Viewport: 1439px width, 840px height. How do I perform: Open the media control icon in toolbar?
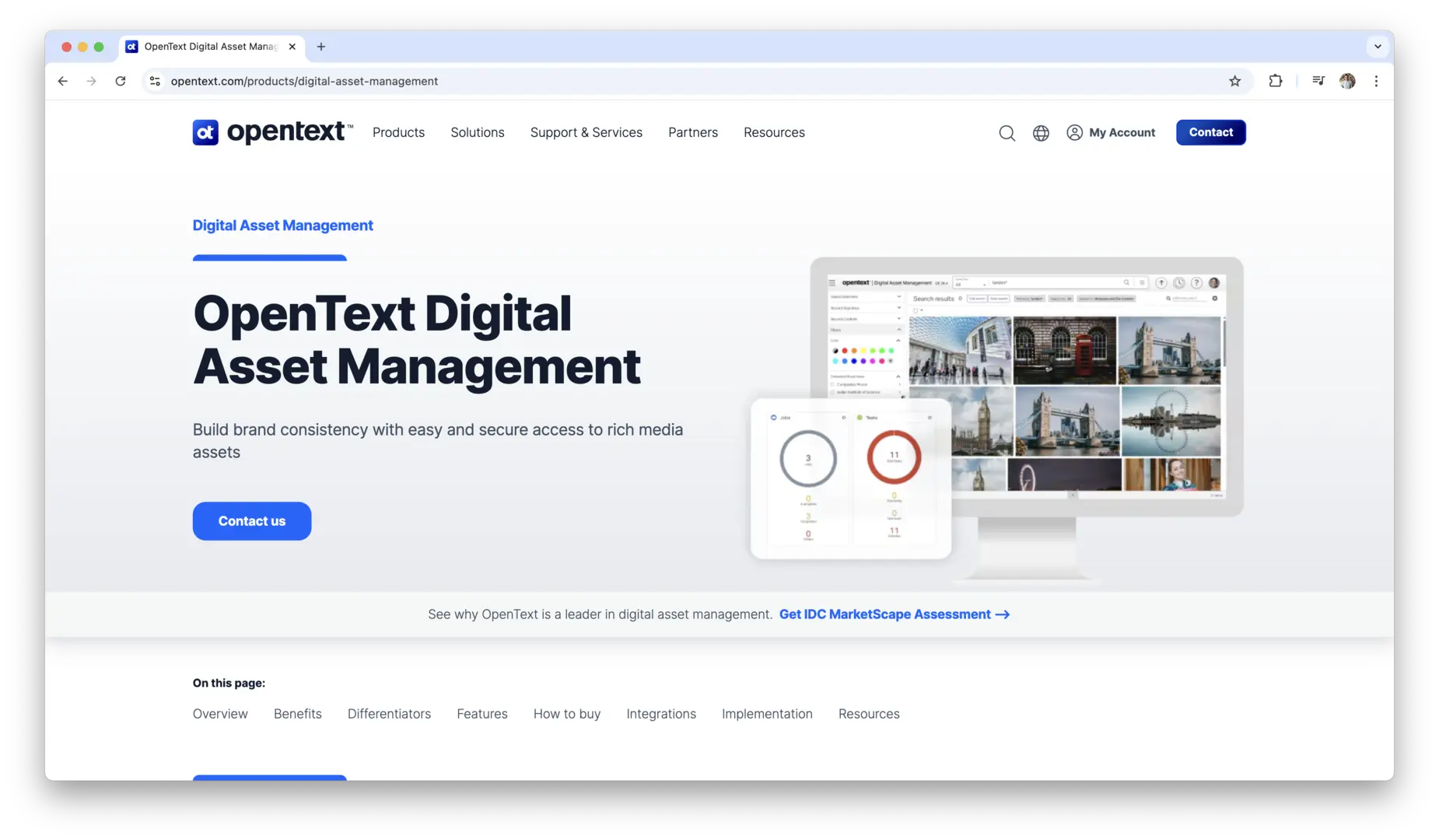point(1318,81)
